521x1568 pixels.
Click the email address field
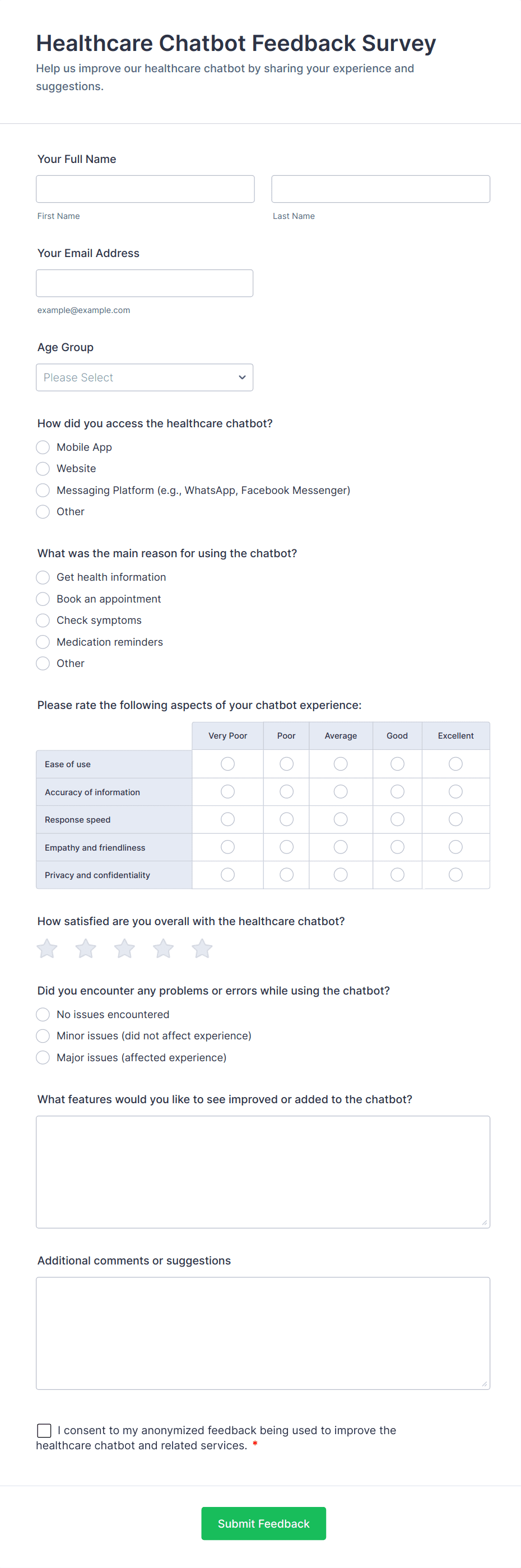[x=144, y=283]
